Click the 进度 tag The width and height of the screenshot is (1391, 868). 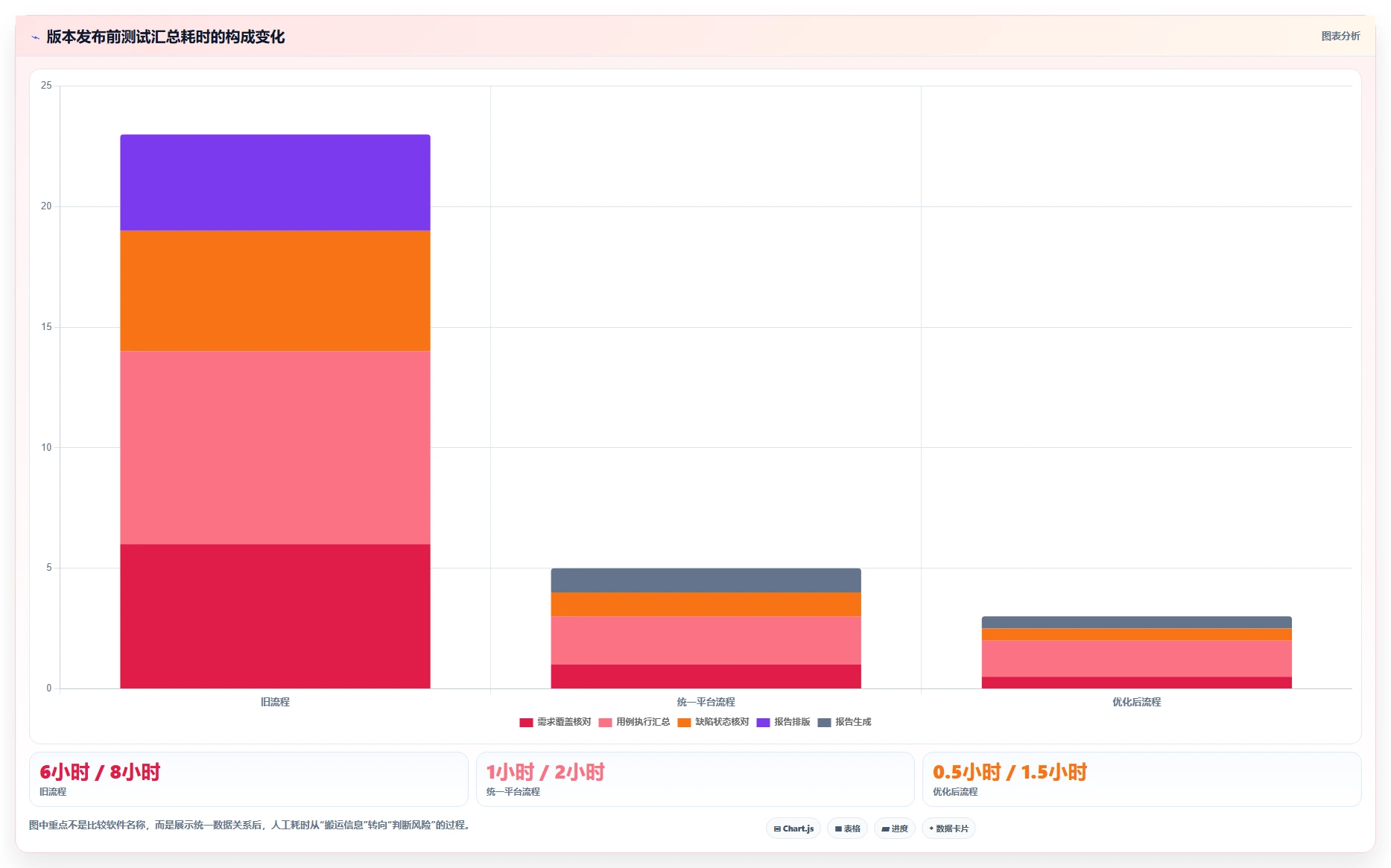click(895, 829)
